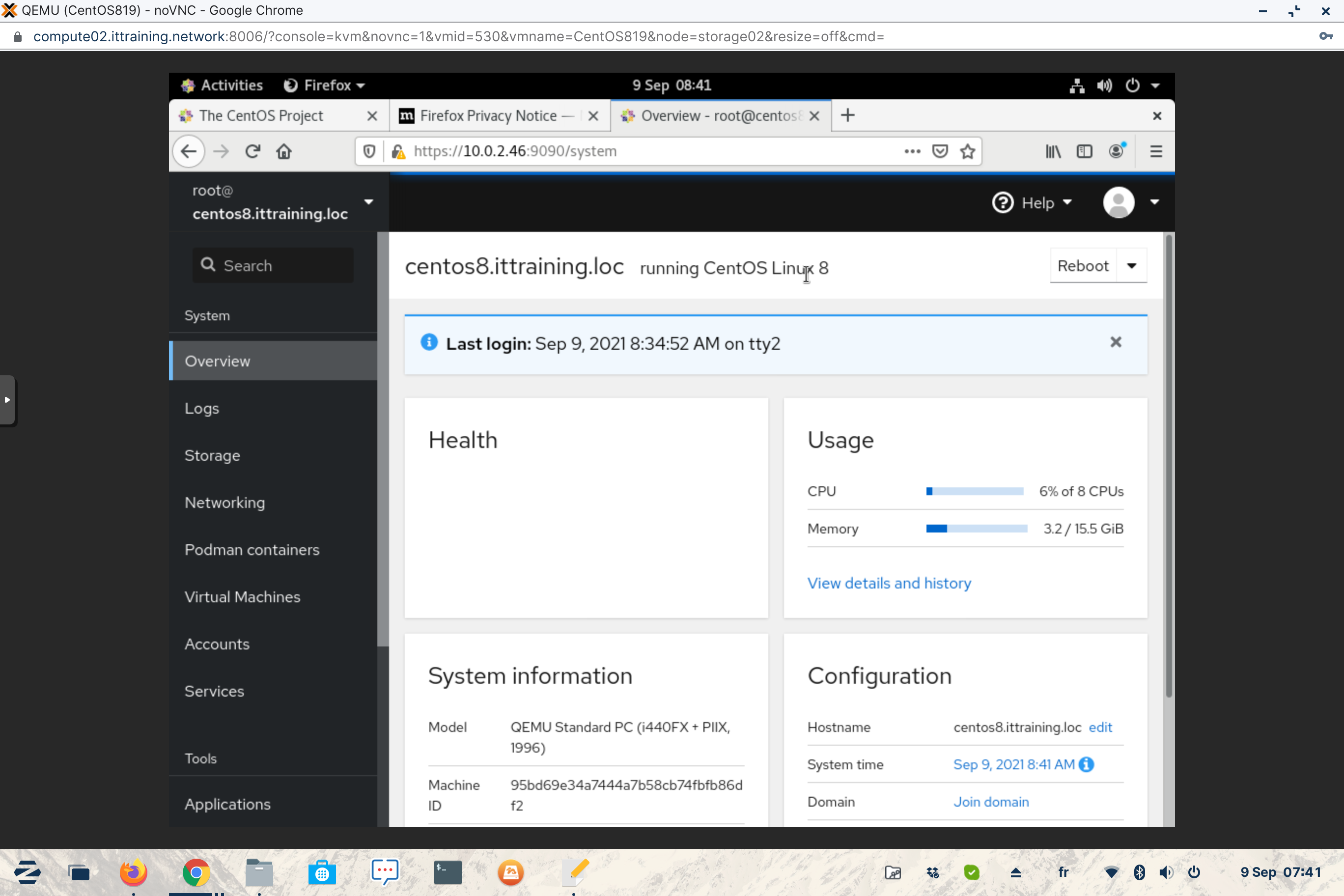Click the Reboot button
This screenshot has width=1344, height=896.
(1083, 266)
